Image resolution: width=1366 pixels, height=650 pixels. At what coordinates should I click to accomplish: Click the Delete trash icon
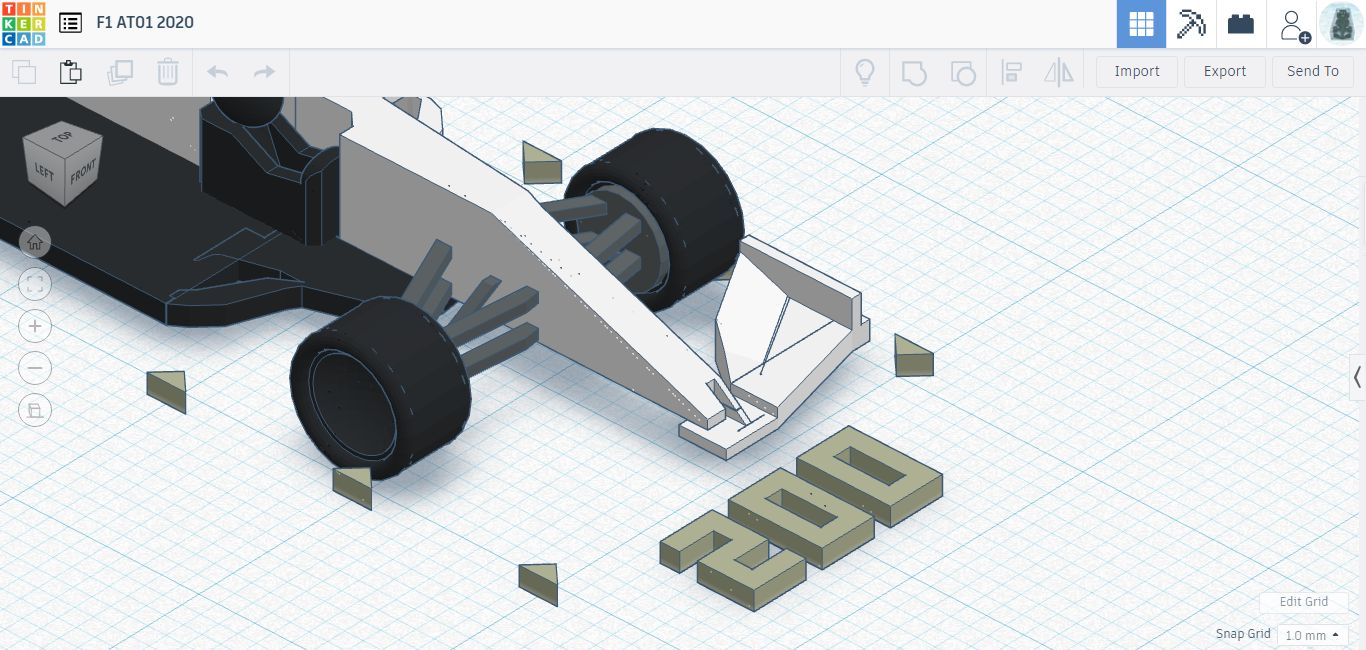pos(167,72)
